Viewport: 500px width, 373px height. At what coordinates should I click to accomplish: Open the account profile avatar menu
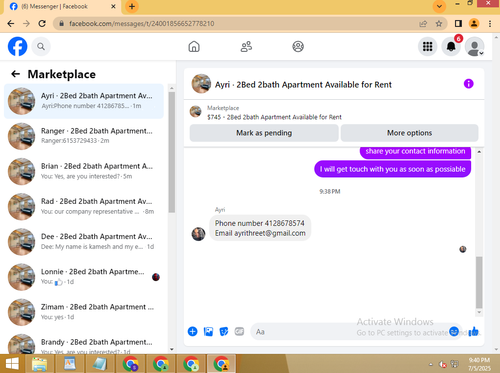(x=474, y=46)
